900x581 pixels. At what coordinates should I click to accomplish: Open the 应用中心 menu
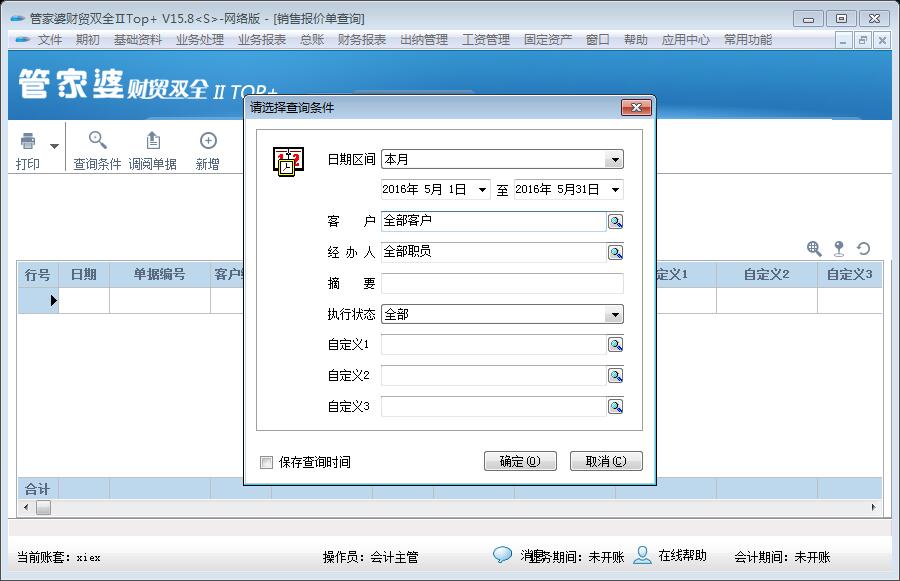coord(685,40)
